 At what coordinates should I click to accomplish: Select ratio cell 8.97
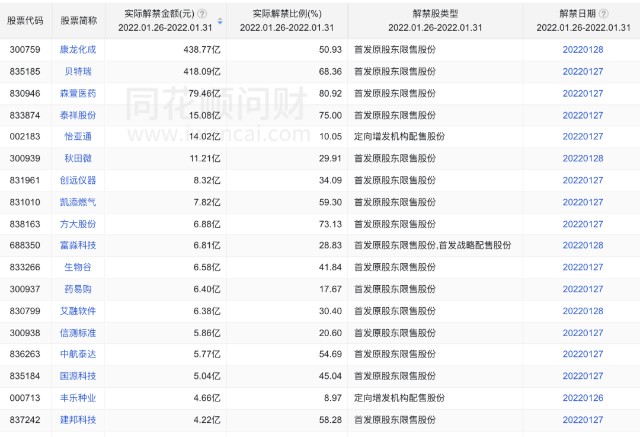click(333, 398)
